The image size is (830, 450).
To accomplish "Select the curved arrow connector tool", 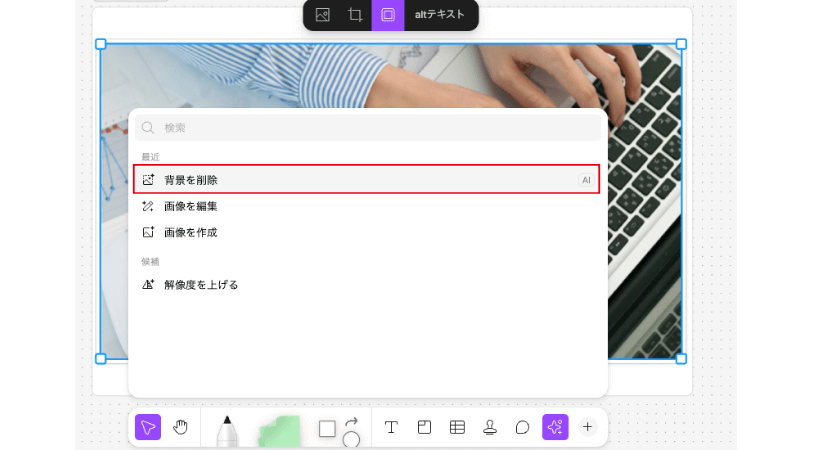I will click(351, 422).
